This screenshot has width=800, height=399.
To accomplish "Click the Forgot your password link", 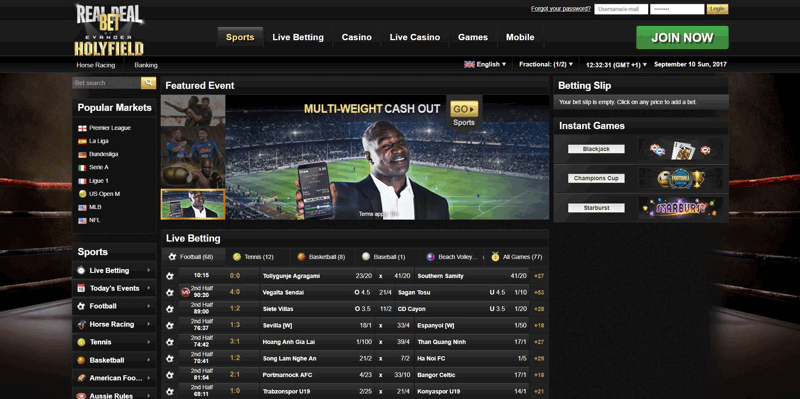I will (561, 9).
